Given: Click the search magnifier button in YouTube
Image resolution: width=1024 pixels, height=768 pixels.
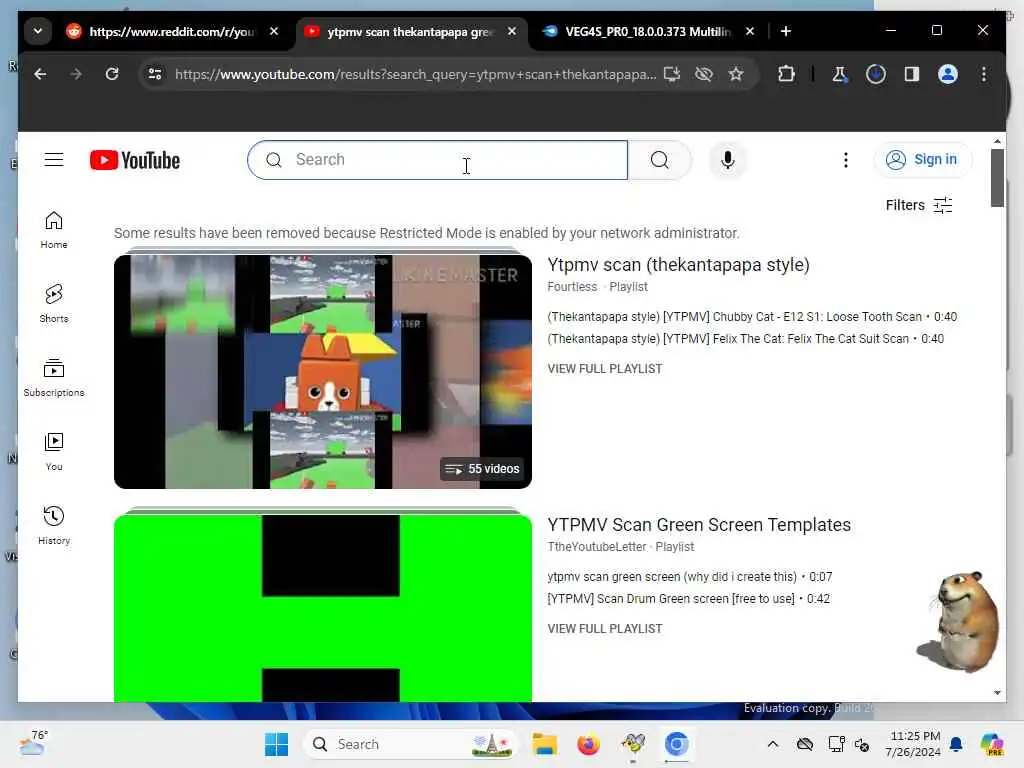Looking at the screenshot, I should coord(660,160).
